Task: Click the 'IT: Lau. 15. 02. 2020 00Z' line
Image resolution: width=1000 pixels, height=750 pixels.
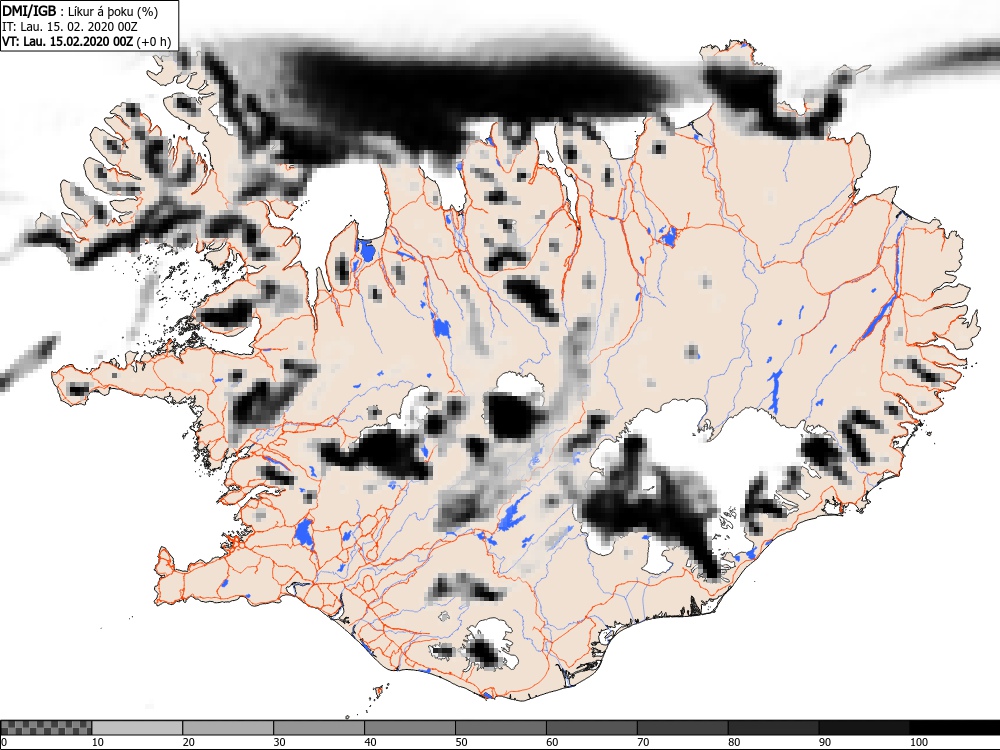Action: (70, 27)
